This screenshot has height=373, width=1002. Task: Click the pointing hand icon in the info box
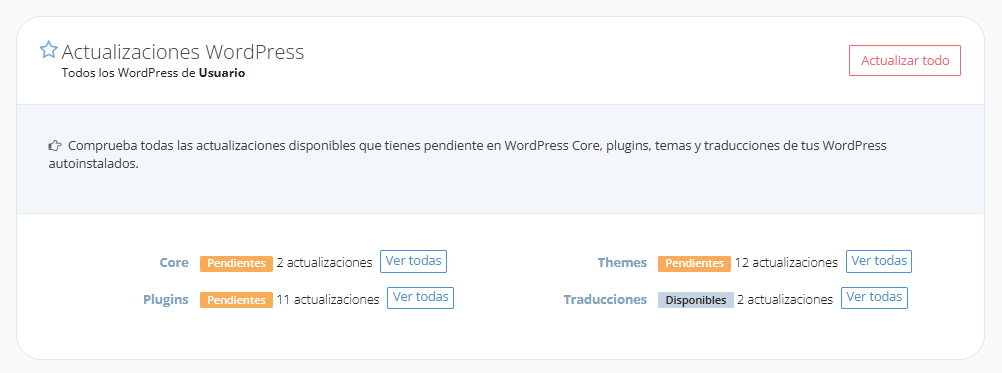point(55,146)
